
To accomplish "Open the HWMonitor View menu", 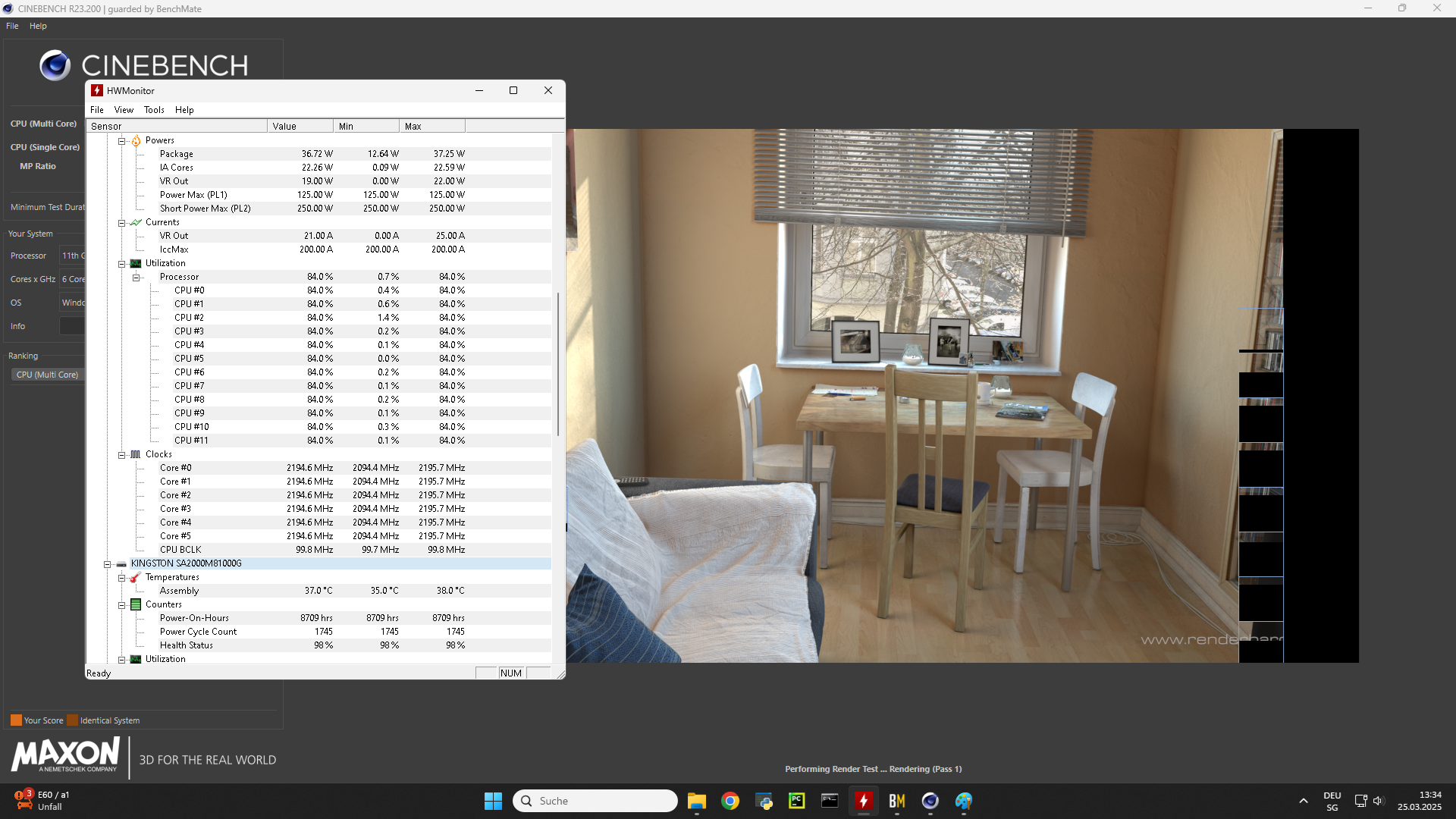I will pos(124,110).
